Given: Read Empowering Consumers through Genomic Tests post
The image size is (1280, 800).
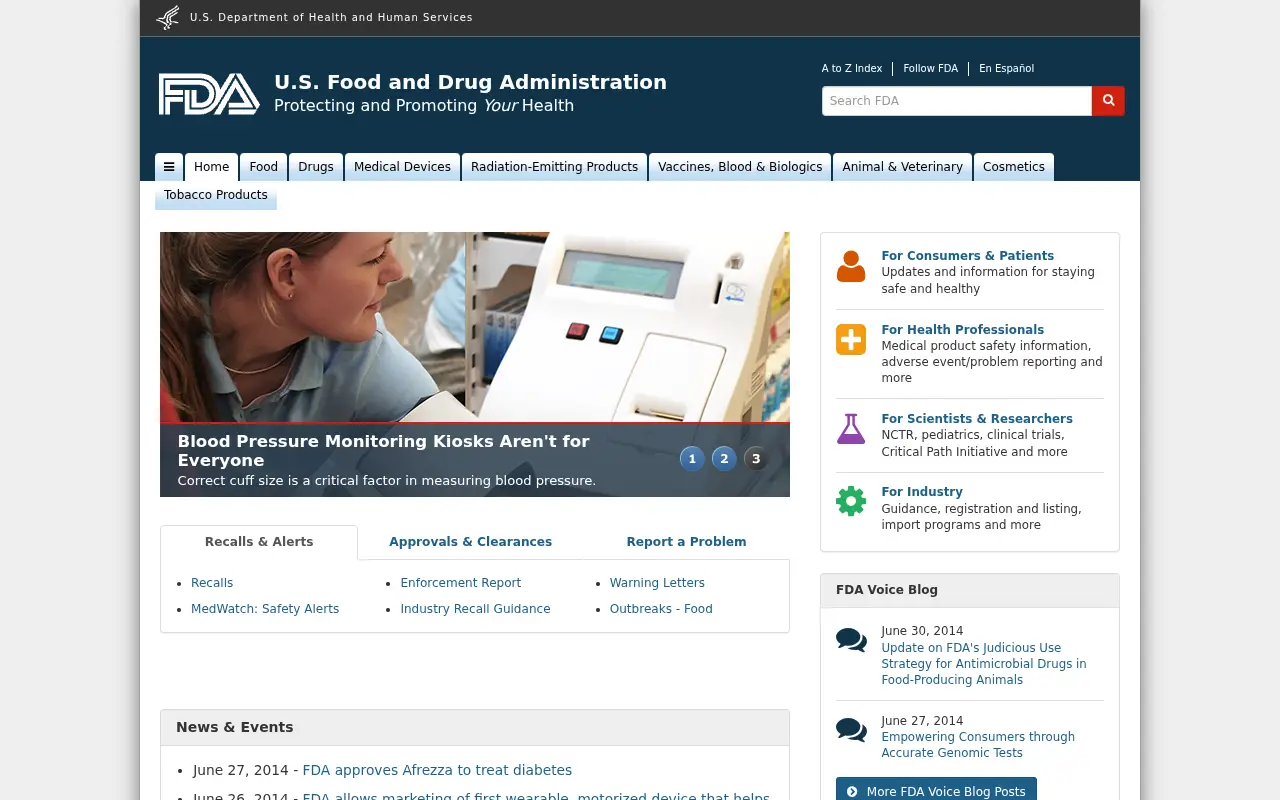Looking at the screenshot, I should tap(978, 745).
